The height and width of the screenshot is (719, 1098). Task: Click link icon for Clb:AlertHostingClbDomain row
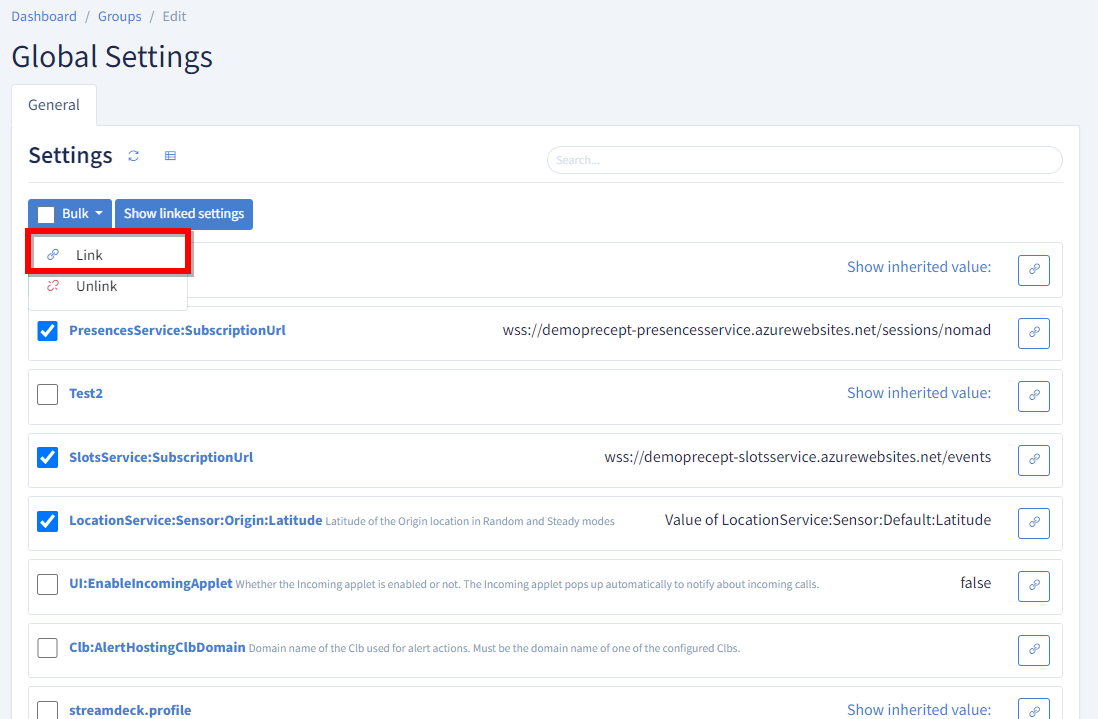click(x=1033, y=650)
